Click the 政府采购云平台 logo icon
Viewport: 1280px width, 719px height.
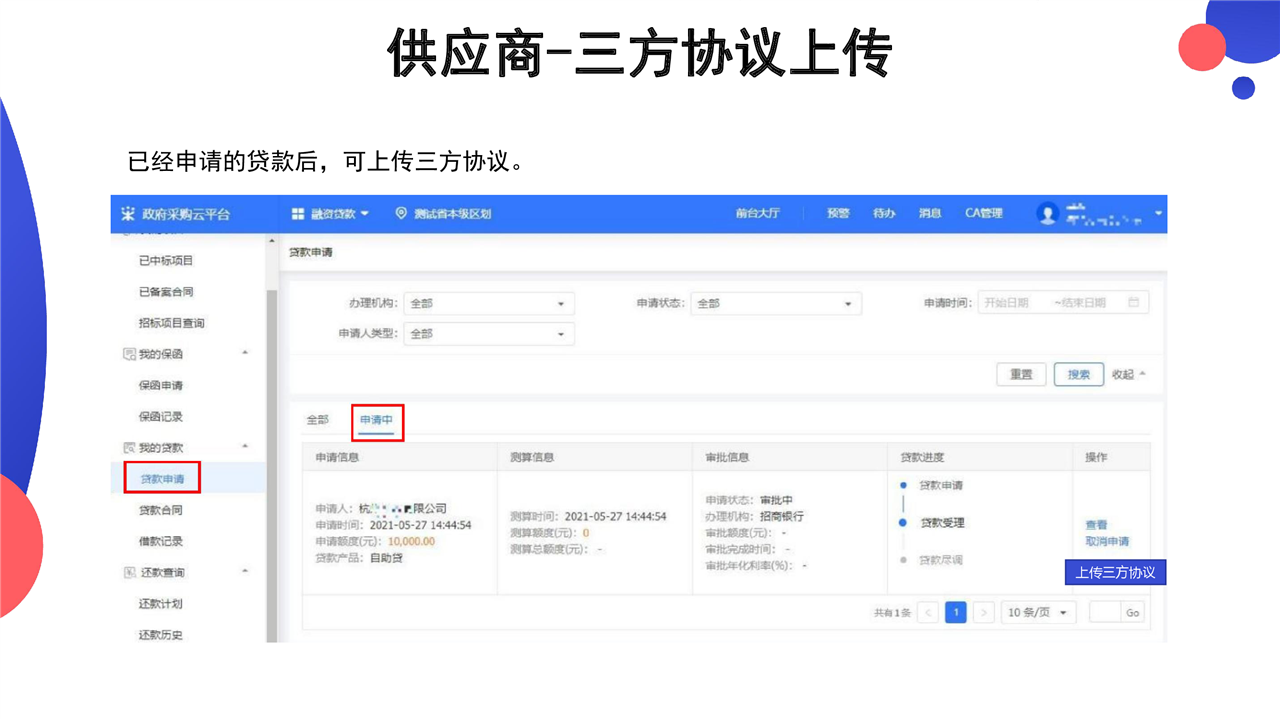tap(127, 214)
